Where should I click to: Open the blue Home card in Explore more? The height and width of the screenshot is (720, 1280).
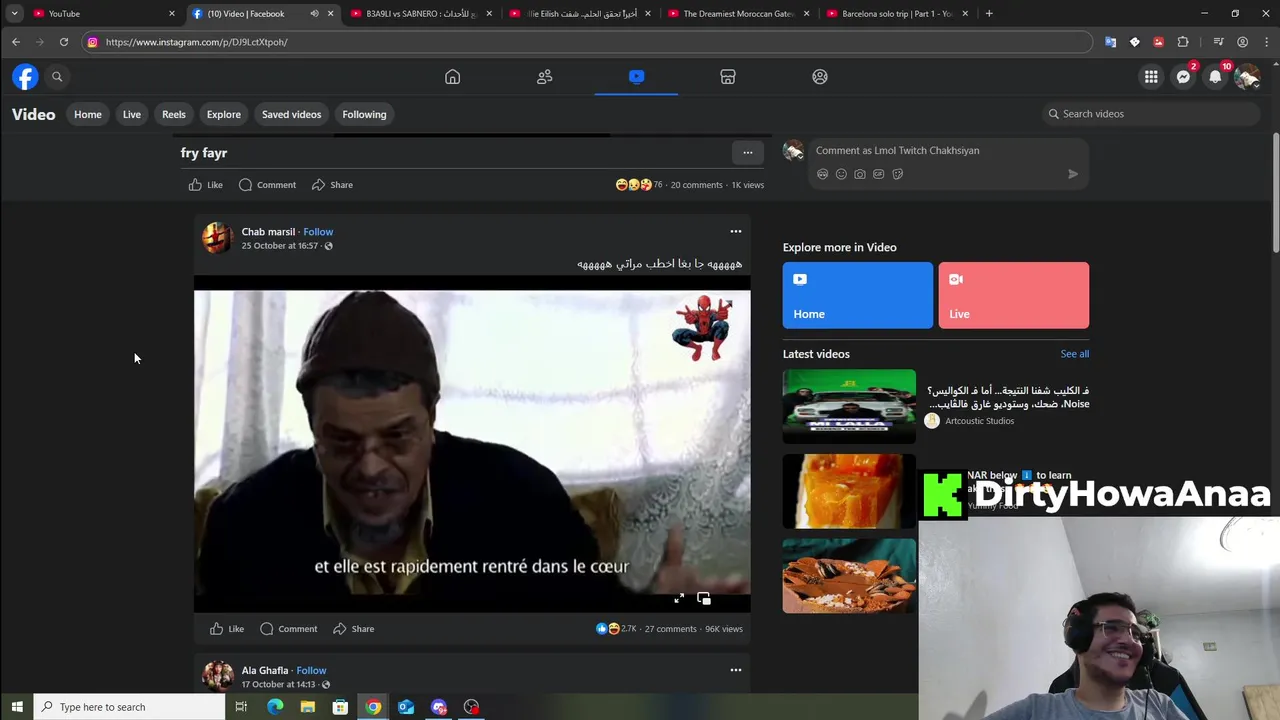coord(858,295)
